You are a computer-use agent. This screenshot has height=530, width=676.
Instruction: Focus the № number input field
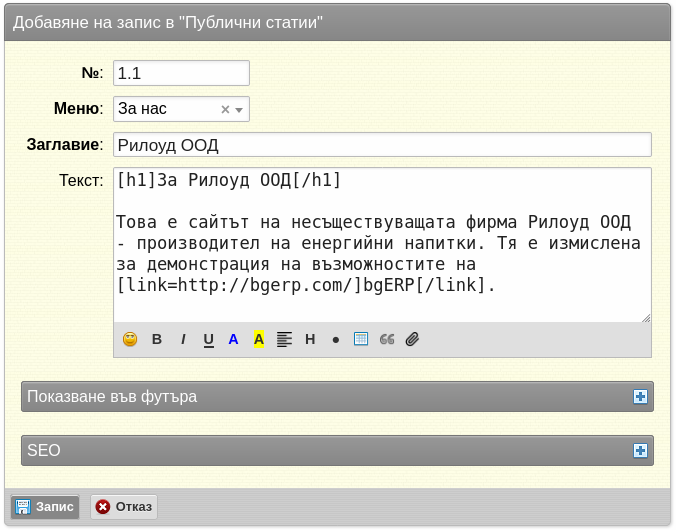point(182,73)
